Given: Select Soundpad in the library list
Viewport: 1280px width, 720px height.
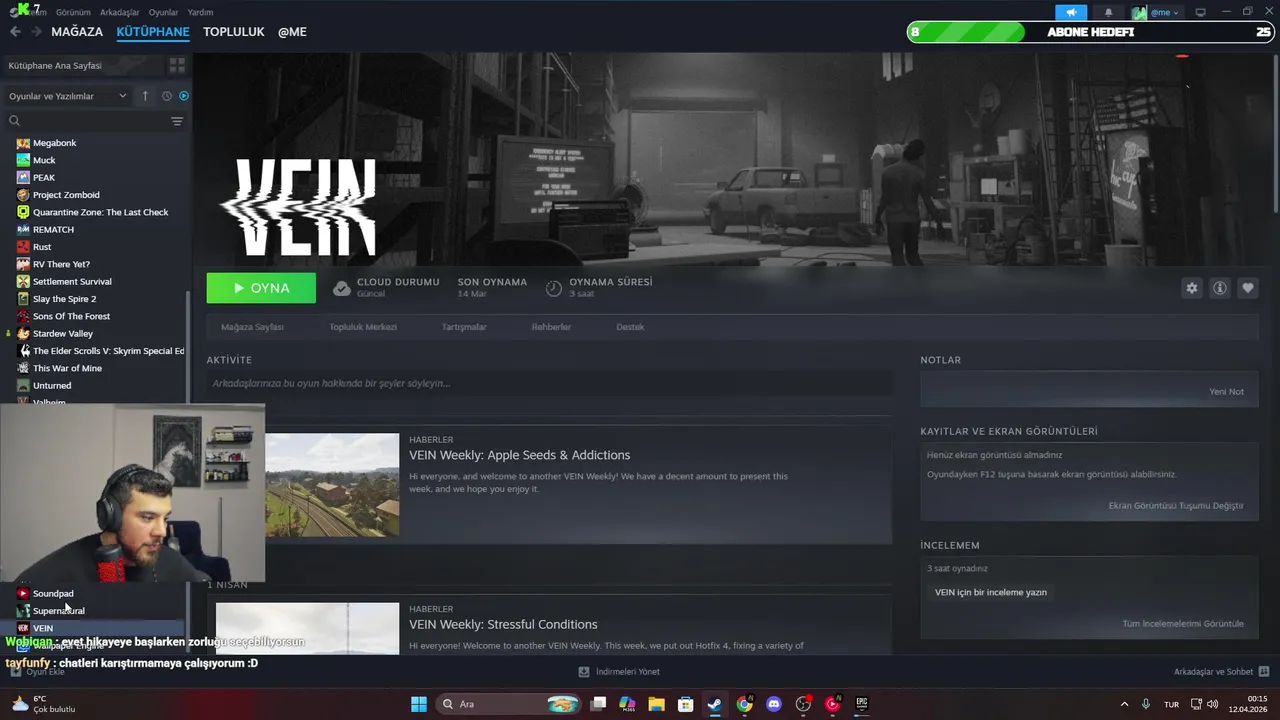Looking at the screenshot, I should (53, 594).
